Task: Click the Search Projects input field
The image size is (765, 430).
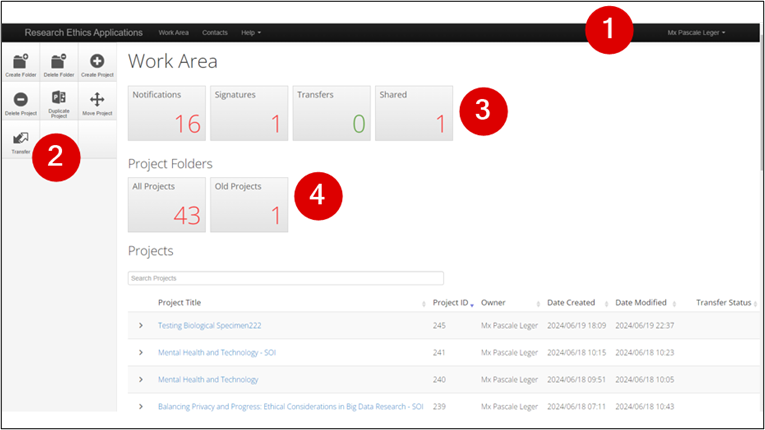Action: (285, 278)
